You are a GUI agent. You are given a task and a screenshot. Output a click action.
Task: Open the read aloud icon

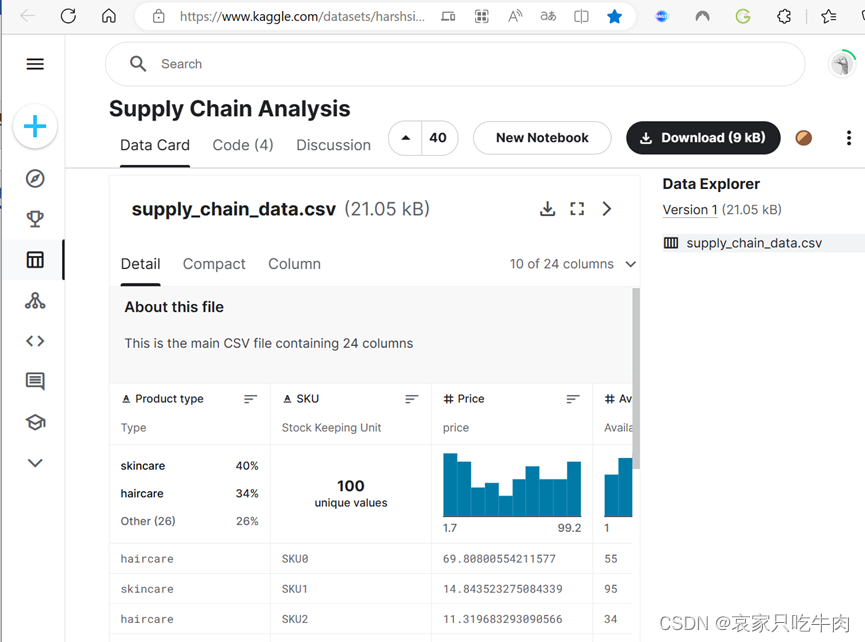[515, 17]
